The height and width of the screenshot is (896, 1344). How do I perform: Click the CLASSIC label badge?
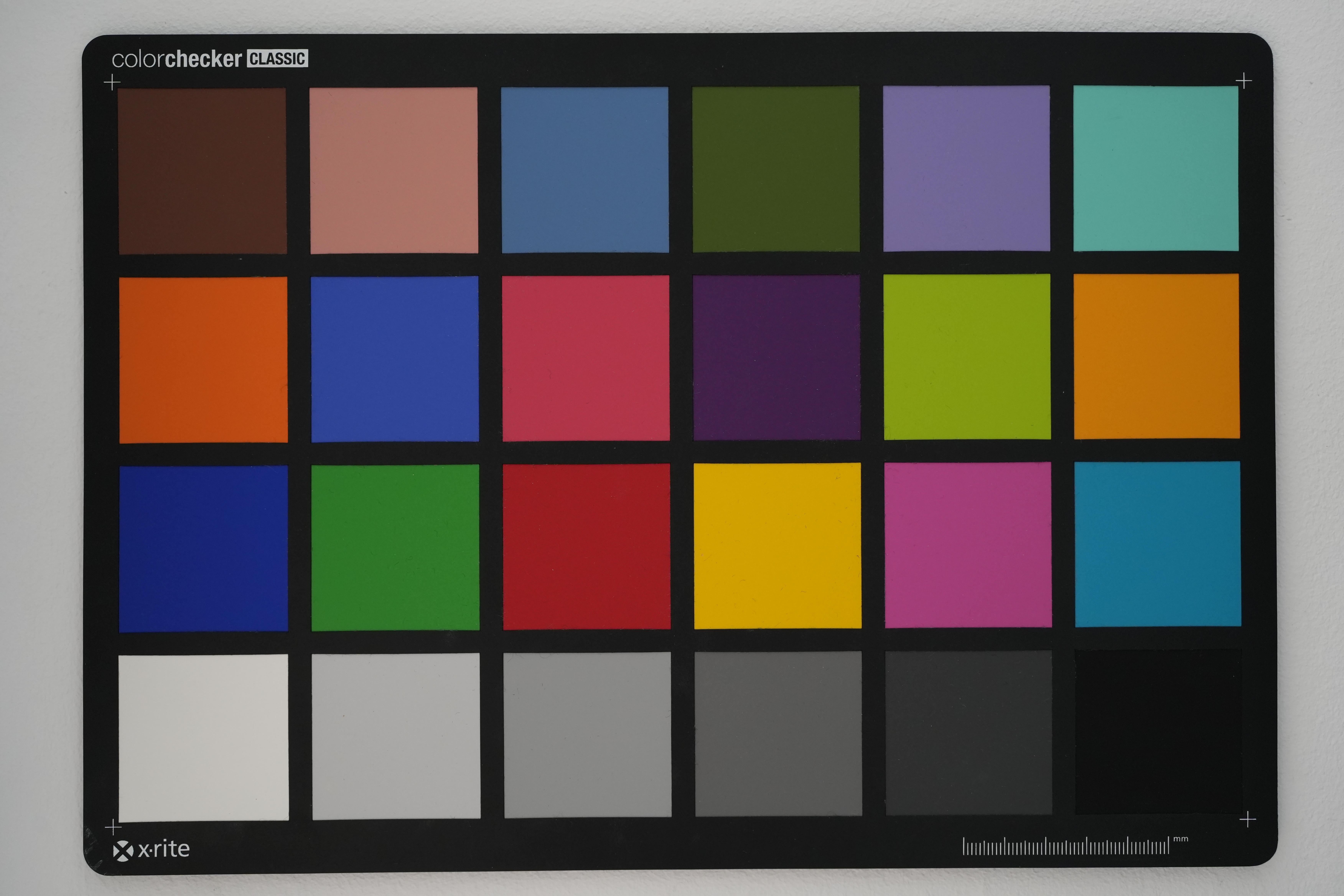click(278, 58)
